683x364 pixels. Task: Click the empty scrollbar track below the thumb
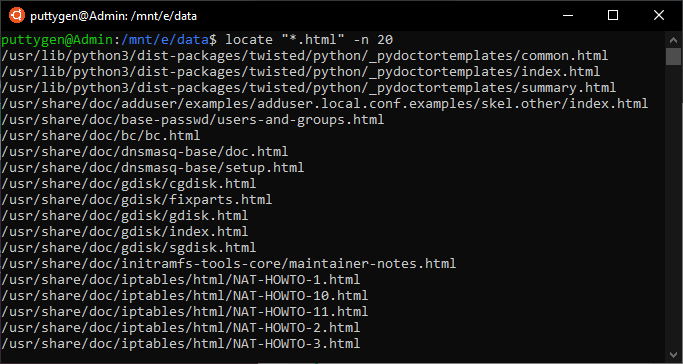tap(673, 205)
